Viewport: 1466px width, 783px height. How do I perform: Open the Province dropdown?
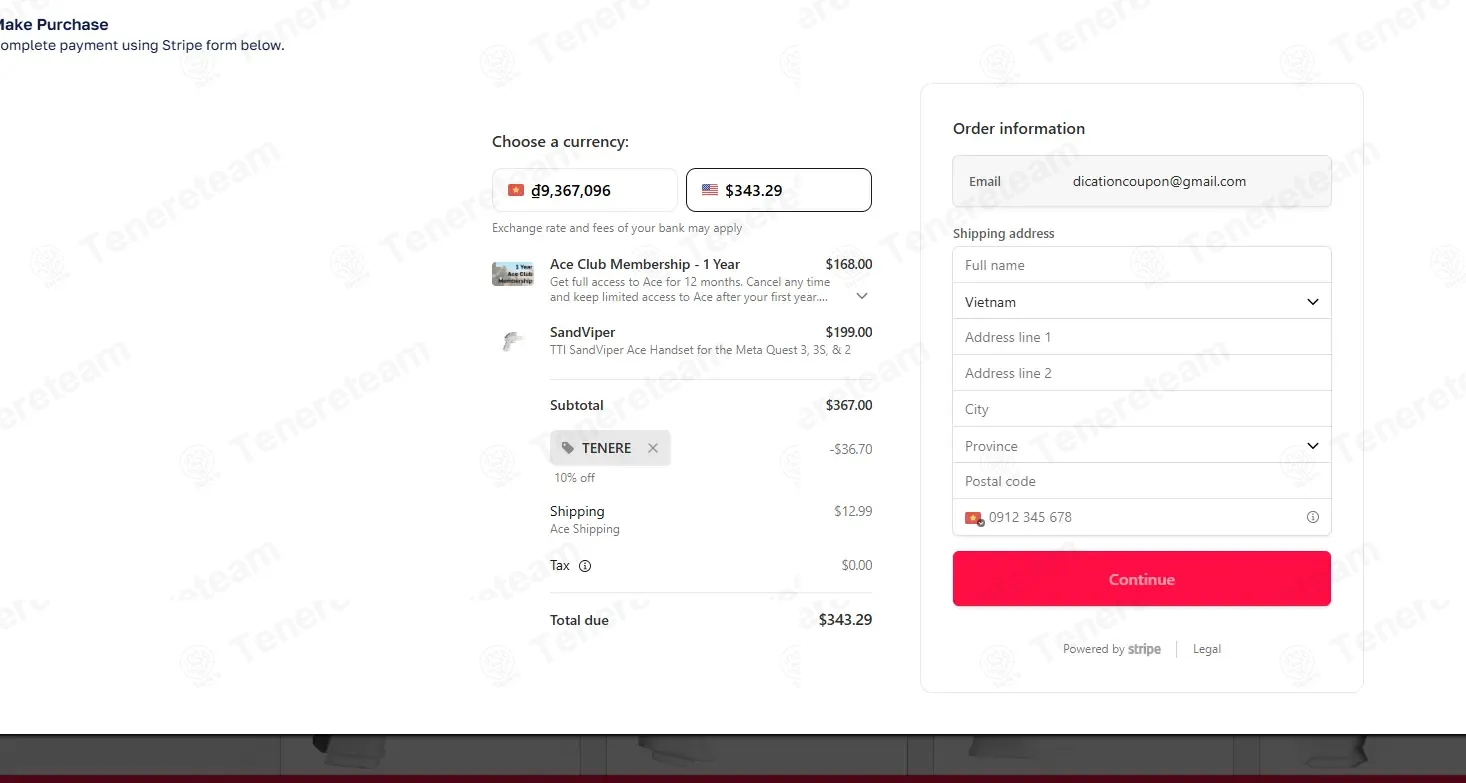click(x=1142, y=446)
